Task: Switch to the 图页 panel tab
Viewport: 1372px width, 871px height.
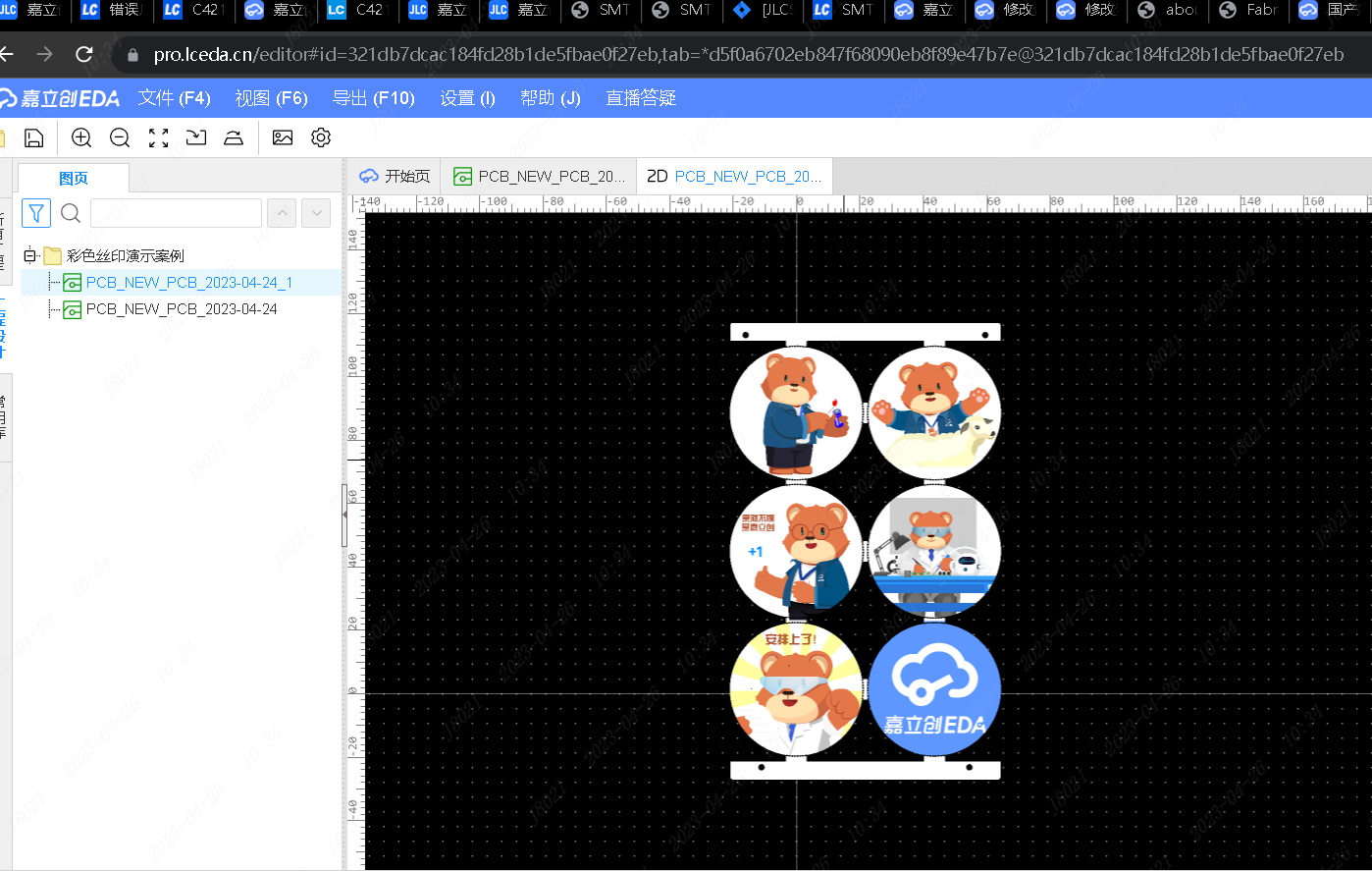Action: [x=74, y=178]
